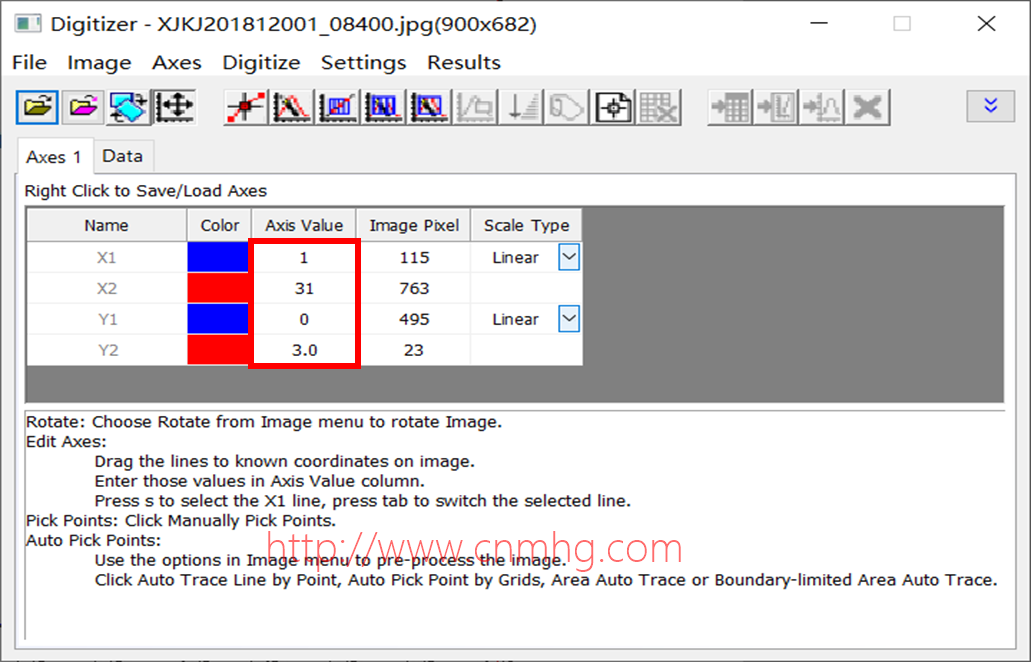Image resolution: width=1031 pixels, height=662 pixels.
Task: Click the red color cell for Y2
Action: pos(217,350)
